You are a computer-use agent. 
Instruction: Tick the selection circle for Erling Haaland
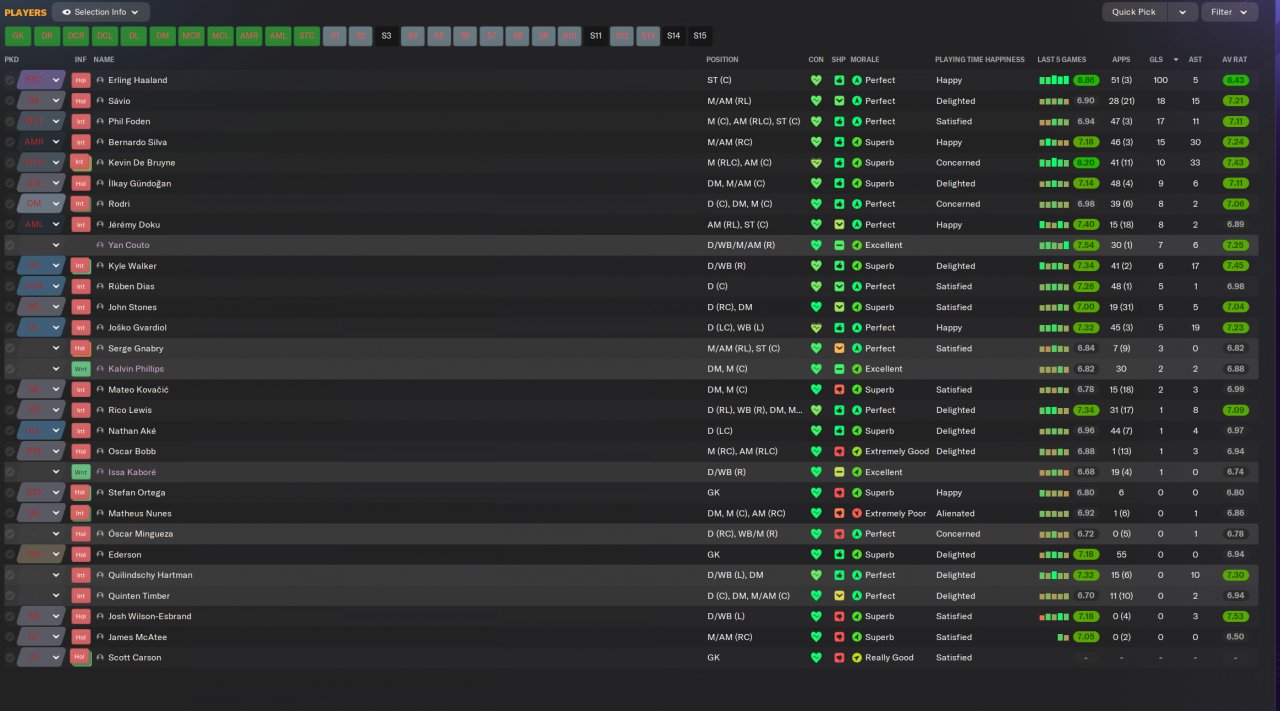pos(10,80)
